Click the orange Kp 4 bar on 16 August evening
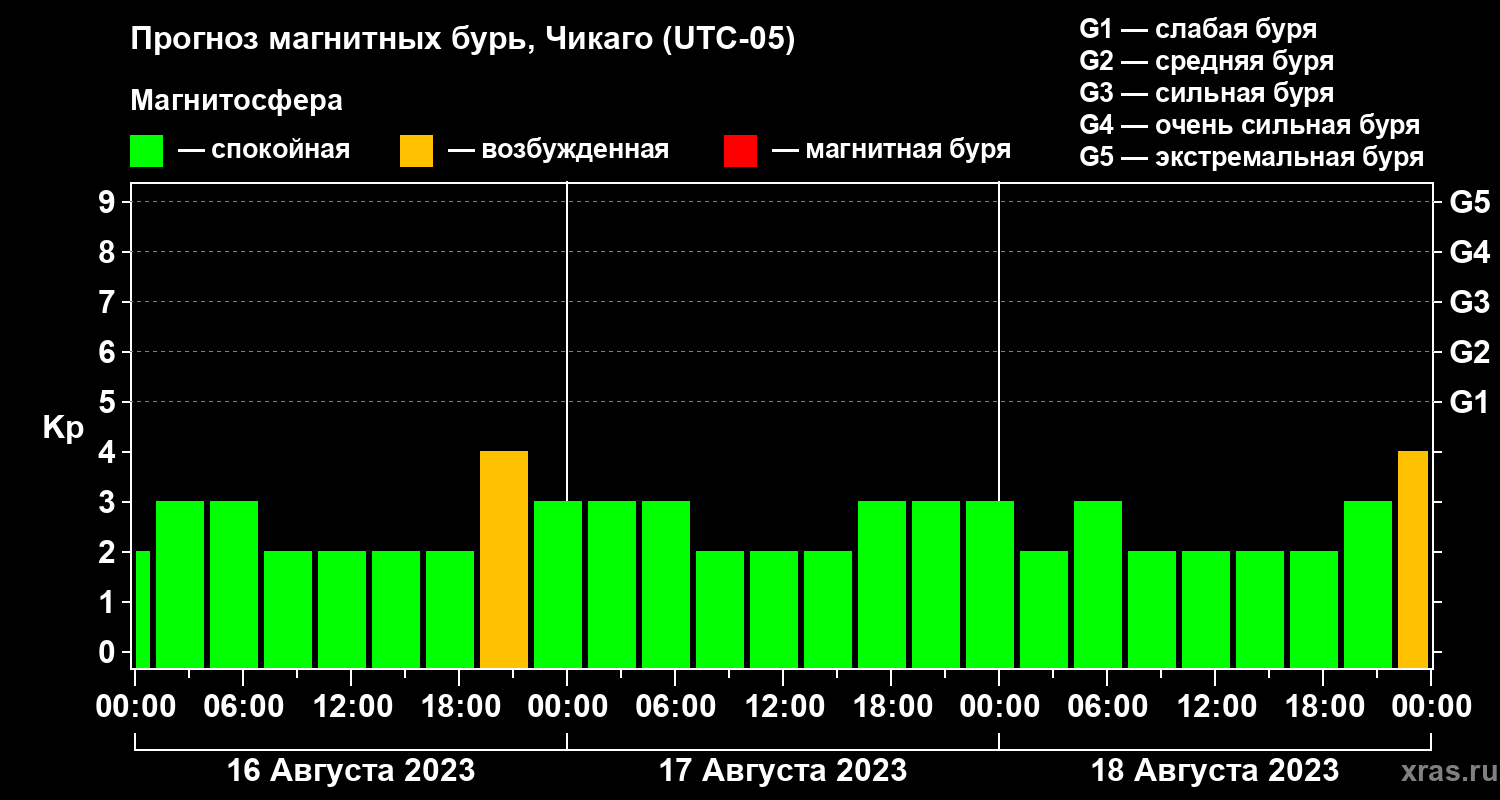The height and width of the screenshot is (800, 1500). (x=504, y=560)
